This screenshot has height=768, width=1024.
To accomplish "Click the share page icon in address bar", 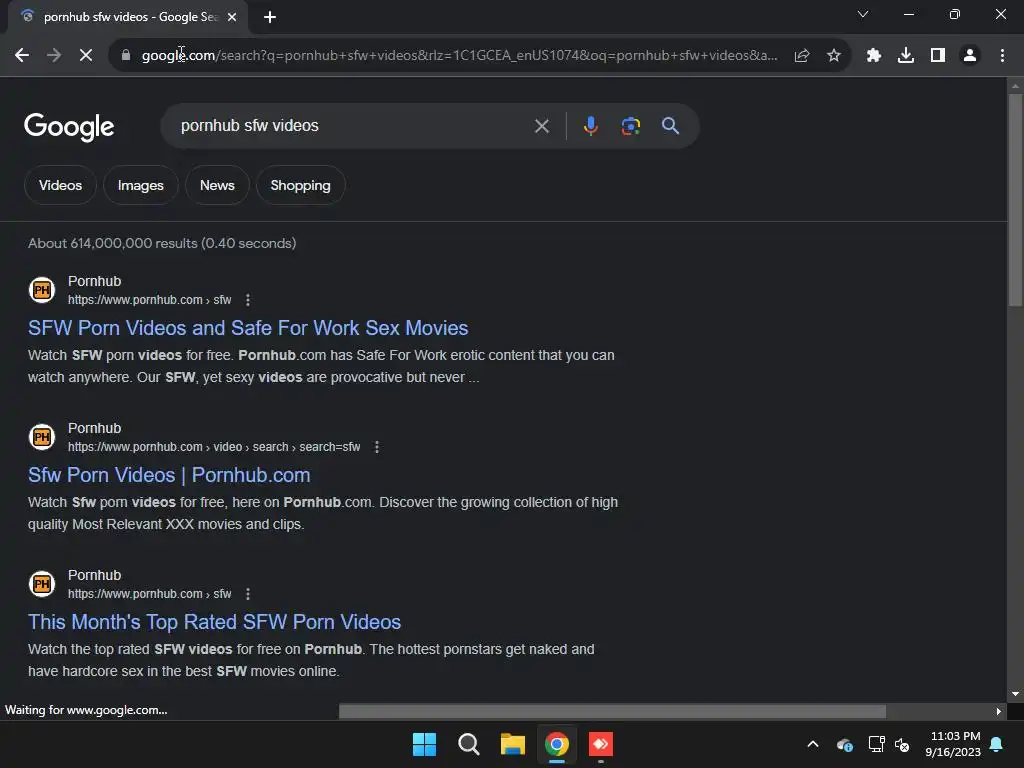I will [x=802, y=56].
